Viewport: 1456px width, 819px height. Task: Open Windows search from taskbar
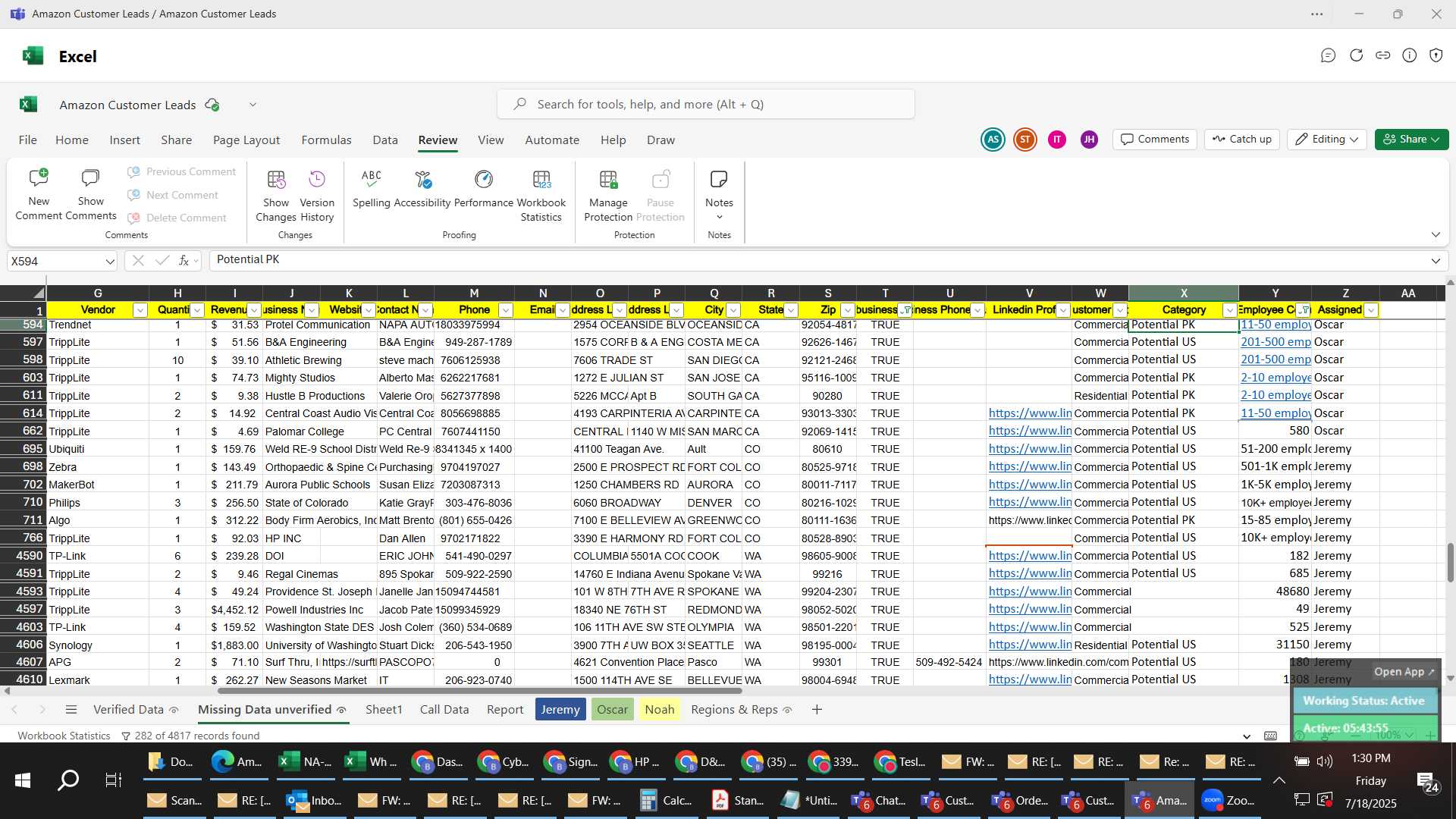68,780
